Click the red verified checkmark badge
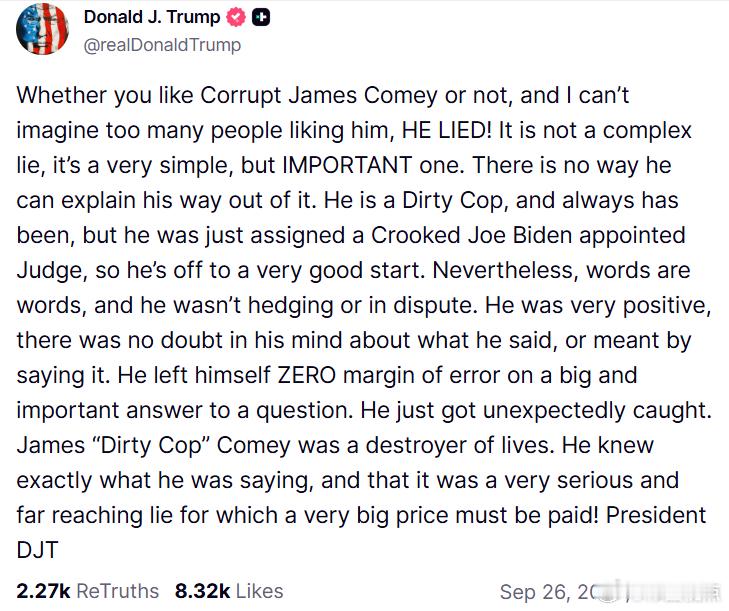This screenshot has height=611, width=729. click(236, 17)
